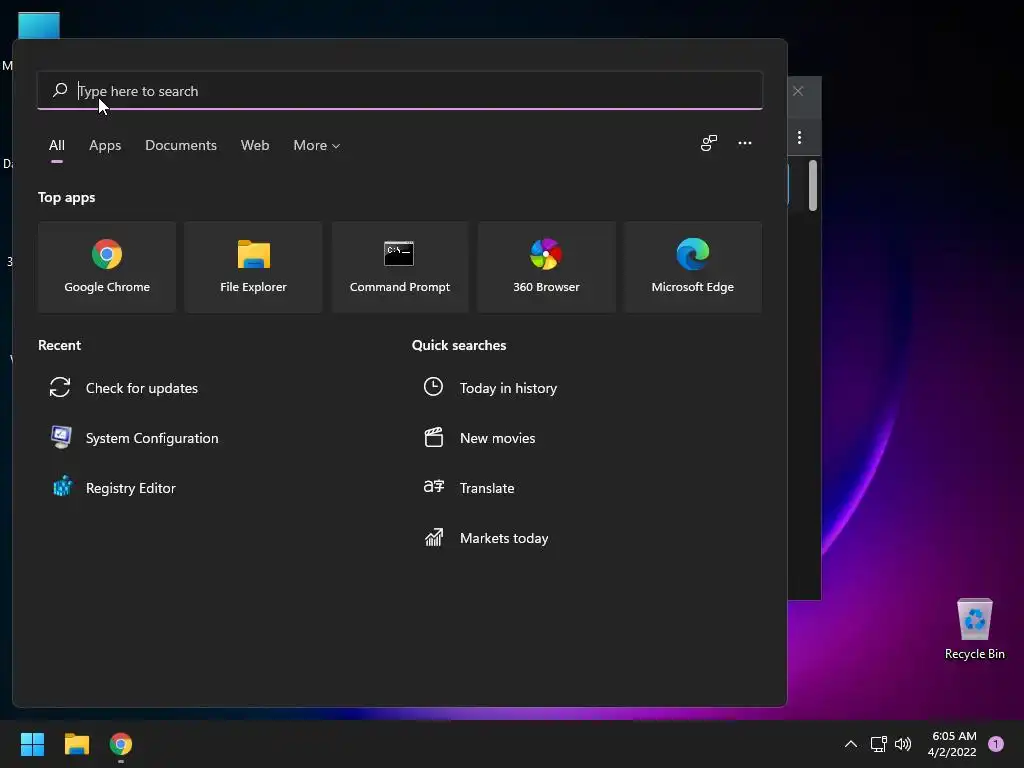
Task: Launch 360 Browser tile
Action: tap(546, 267)
